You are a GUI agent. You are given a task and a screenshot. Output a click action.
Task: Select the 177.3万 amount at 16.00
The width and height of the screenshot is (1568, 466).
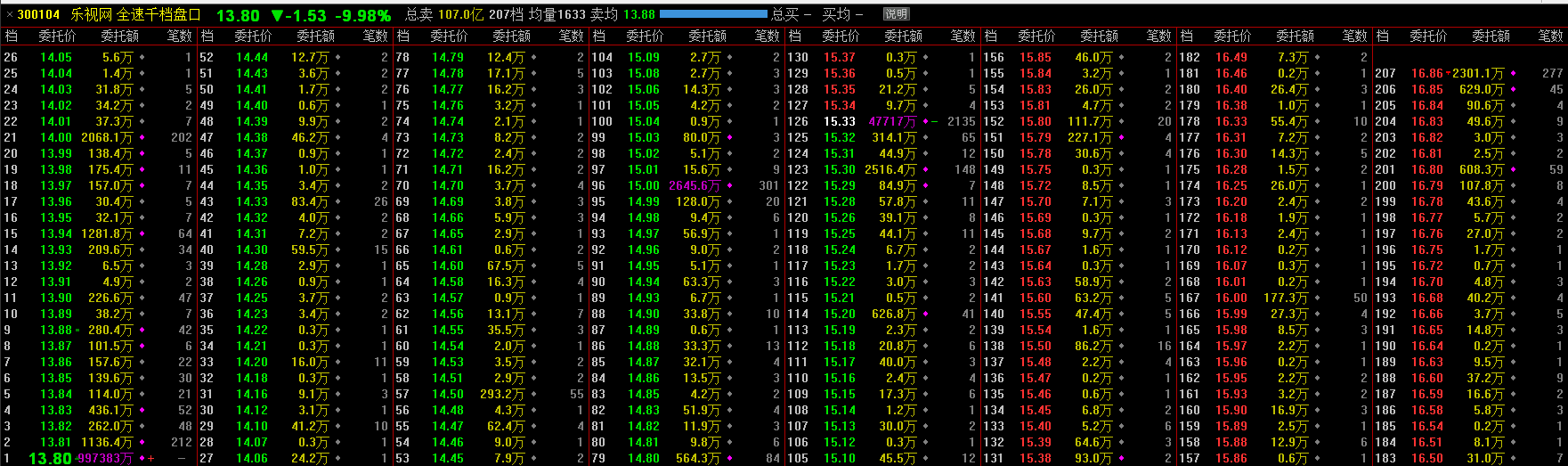[1286, 298]
